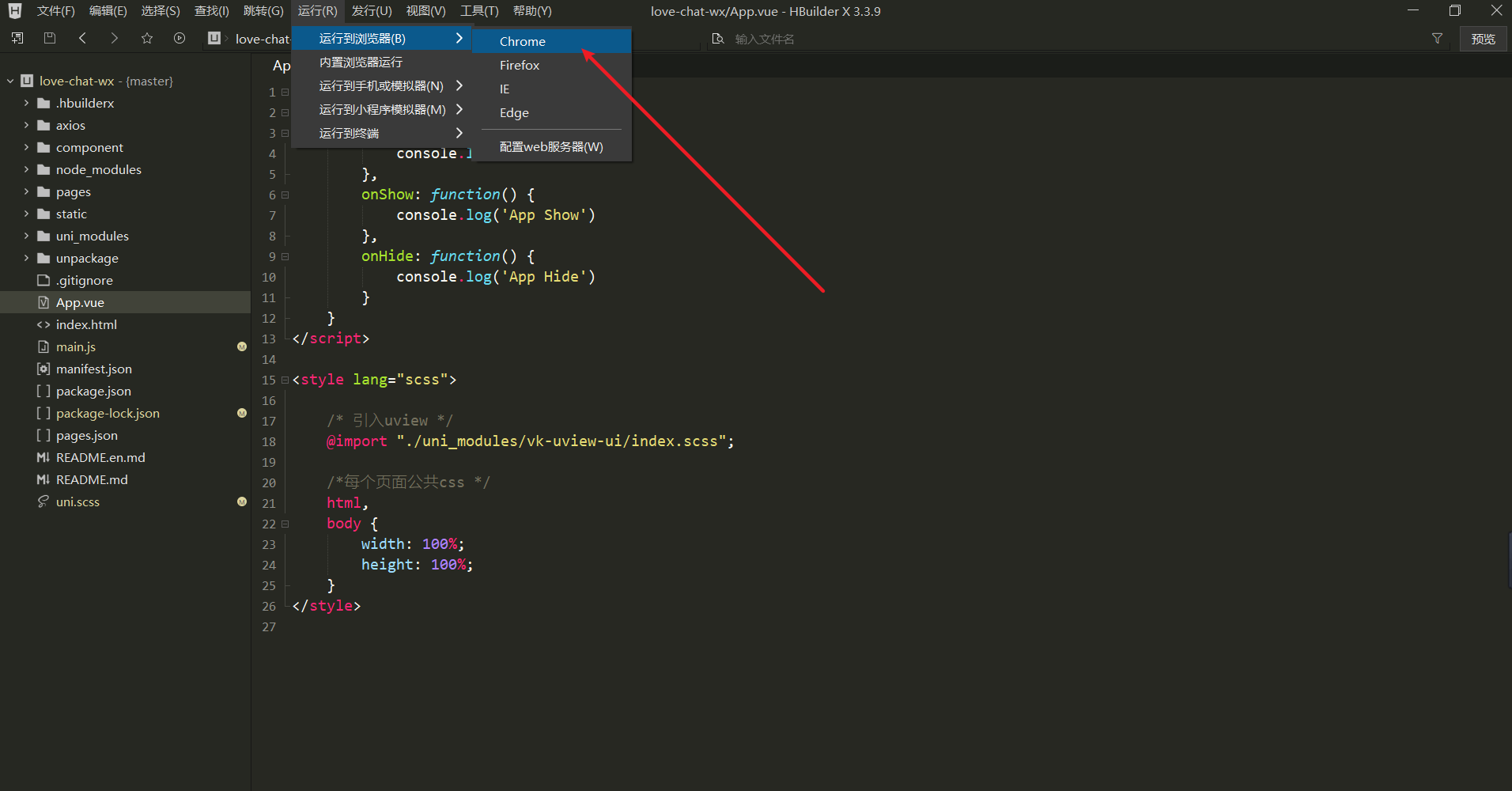Click the index.html file icon

pyautogui.click(x=43, y=324)
